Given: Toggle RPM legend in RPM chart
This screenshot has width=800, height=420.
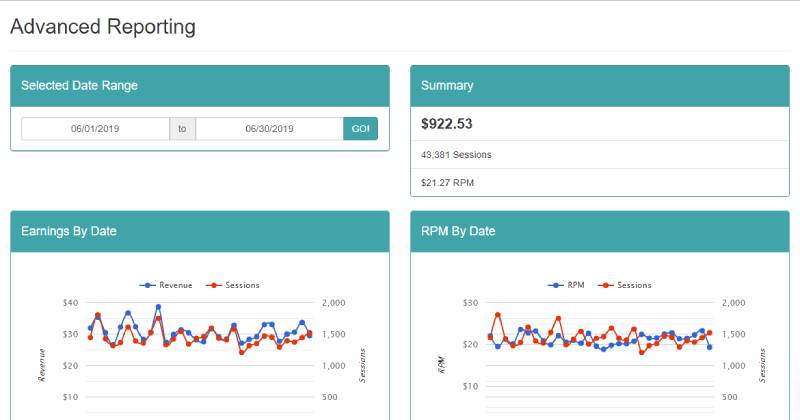Looking at the screenshot, I should pos(566,285).
